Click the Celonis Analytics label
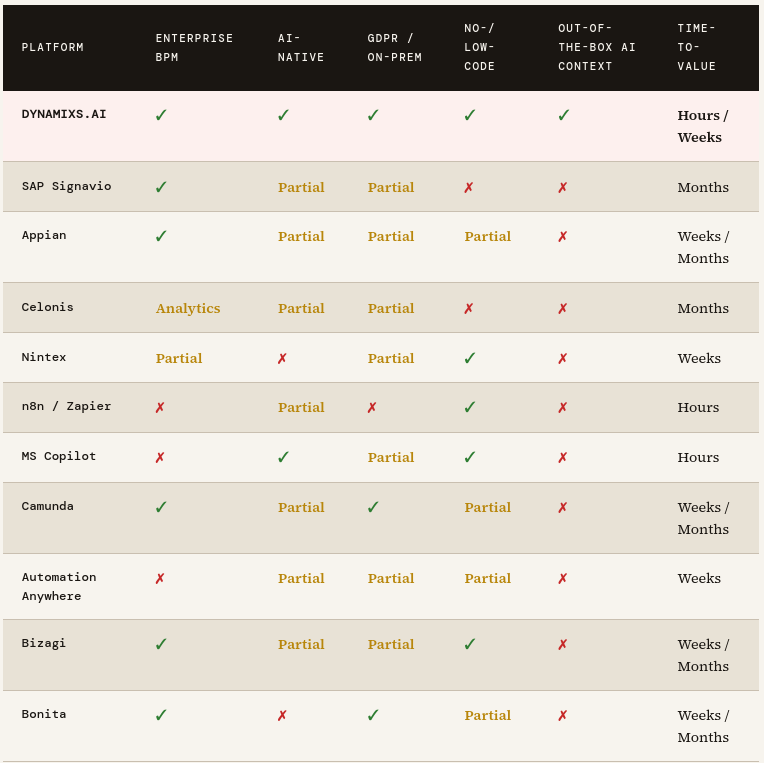 pos(188,308)
